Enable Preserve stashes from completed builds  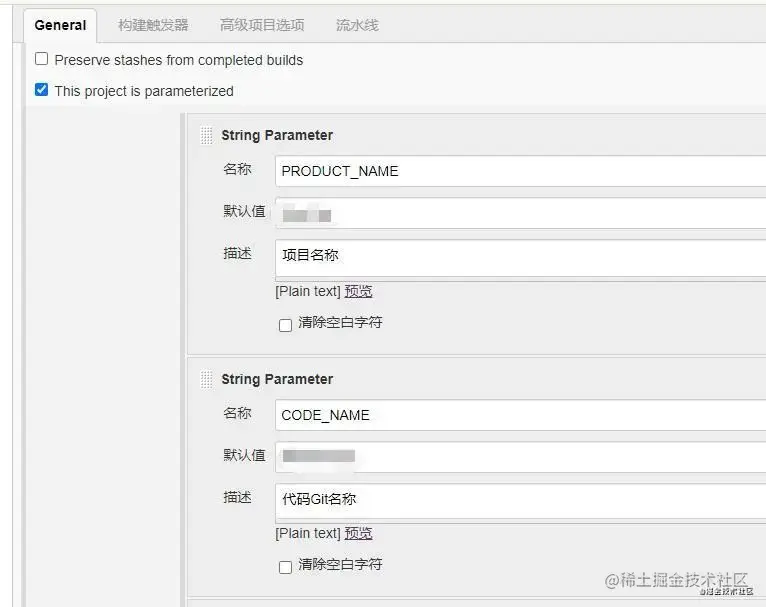click(42, 59)
